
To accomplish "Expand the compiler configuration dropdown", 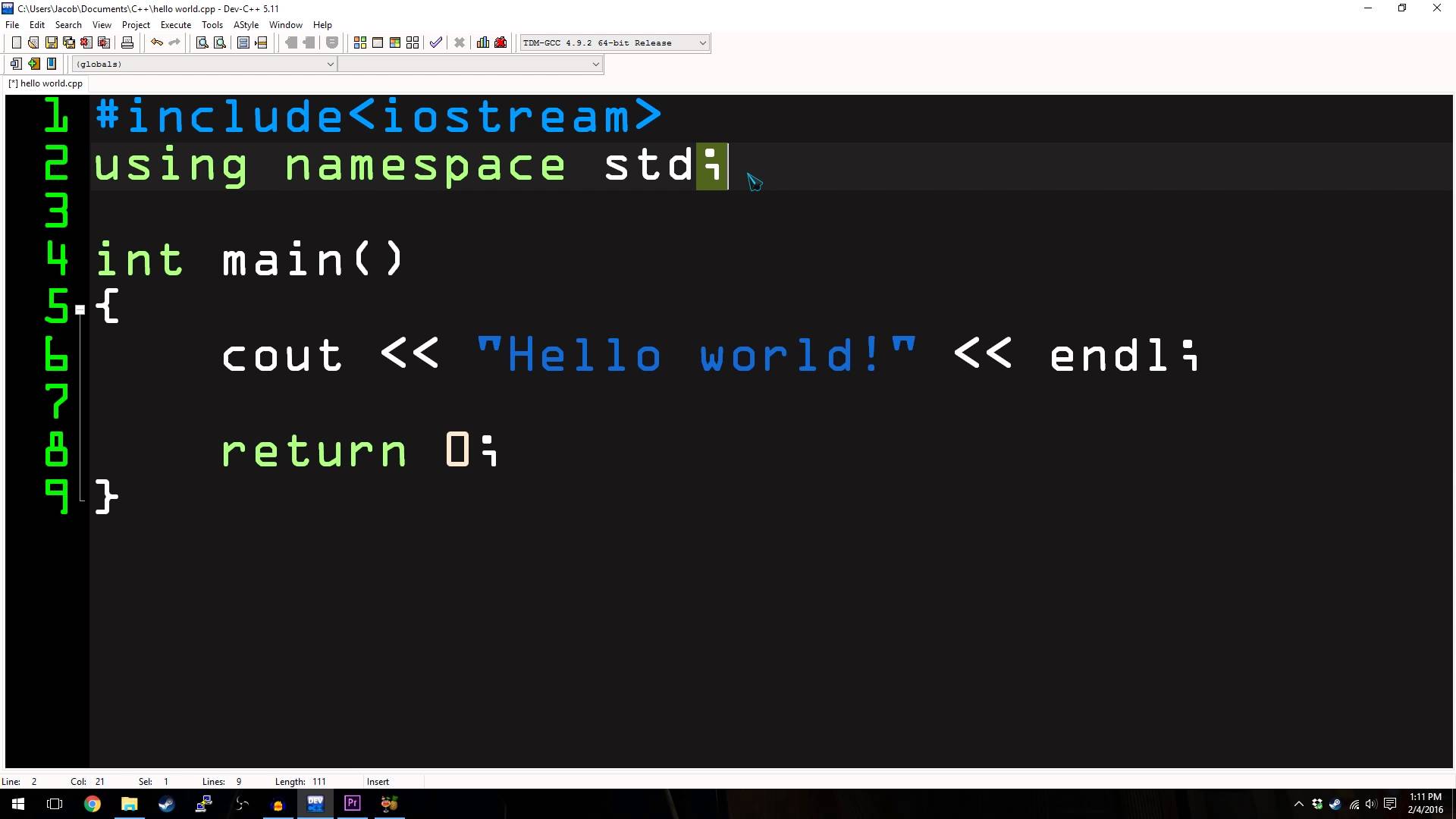I will (x=703, y=42).
